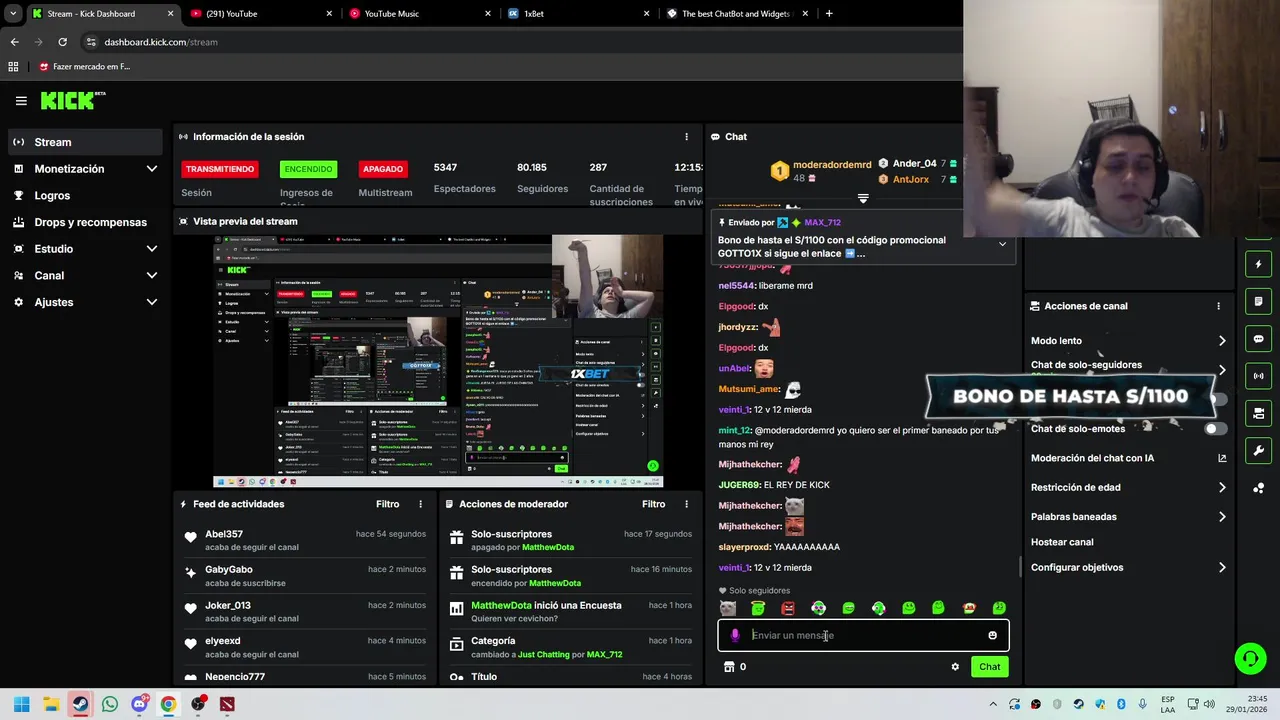The height and width of the screenshot is (720, 1280).
Task: Click the shop icon below message box
Action: (729, 667)
